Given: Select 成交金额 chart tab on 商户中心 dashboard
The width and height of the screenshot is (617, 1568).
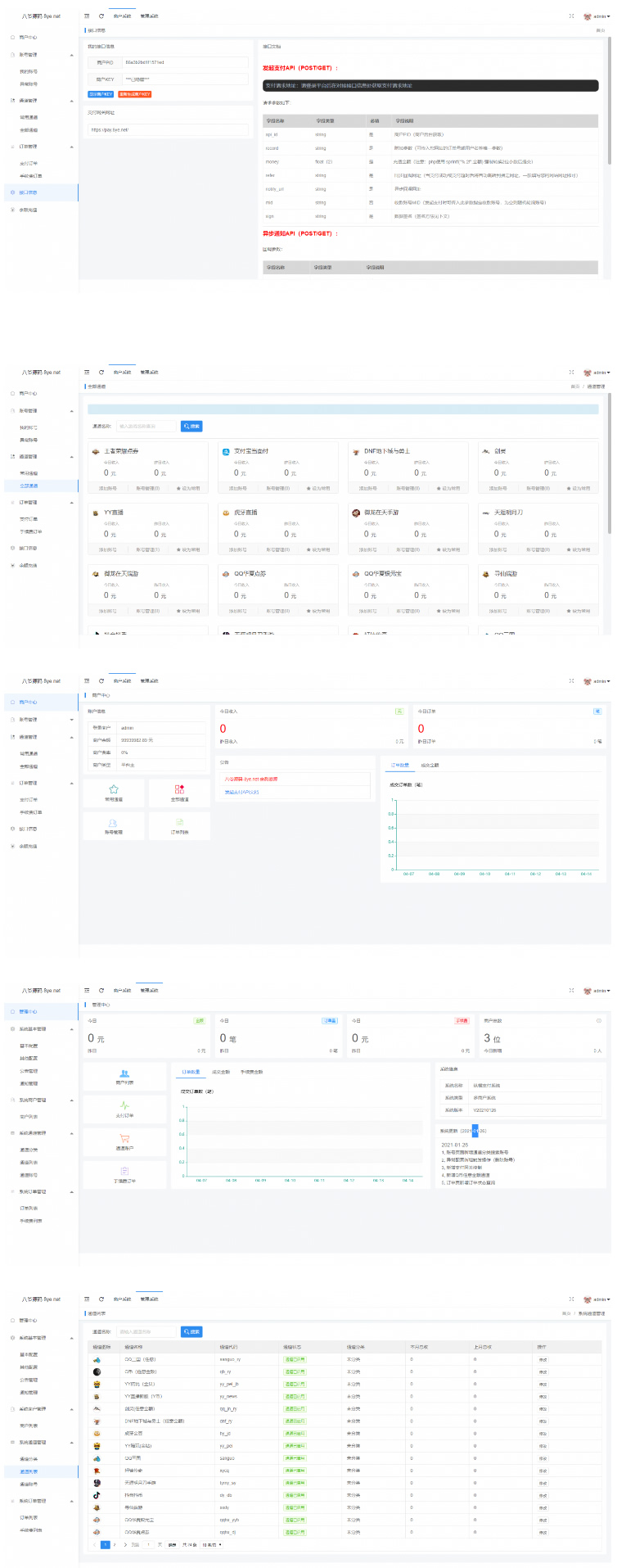Looking at the screenshot, I should (x=430, y=765).
